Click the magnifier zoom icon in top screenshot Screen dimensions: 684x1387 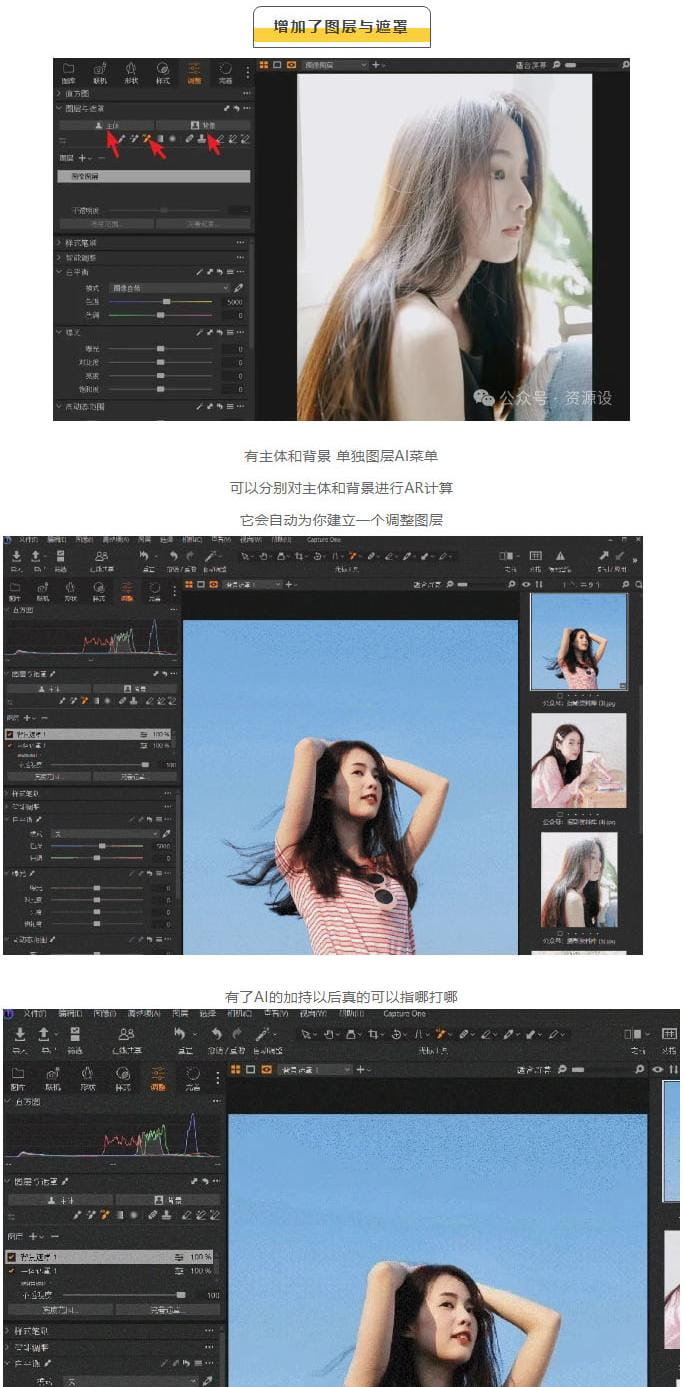pyautogui.click(x=557, y=64)
